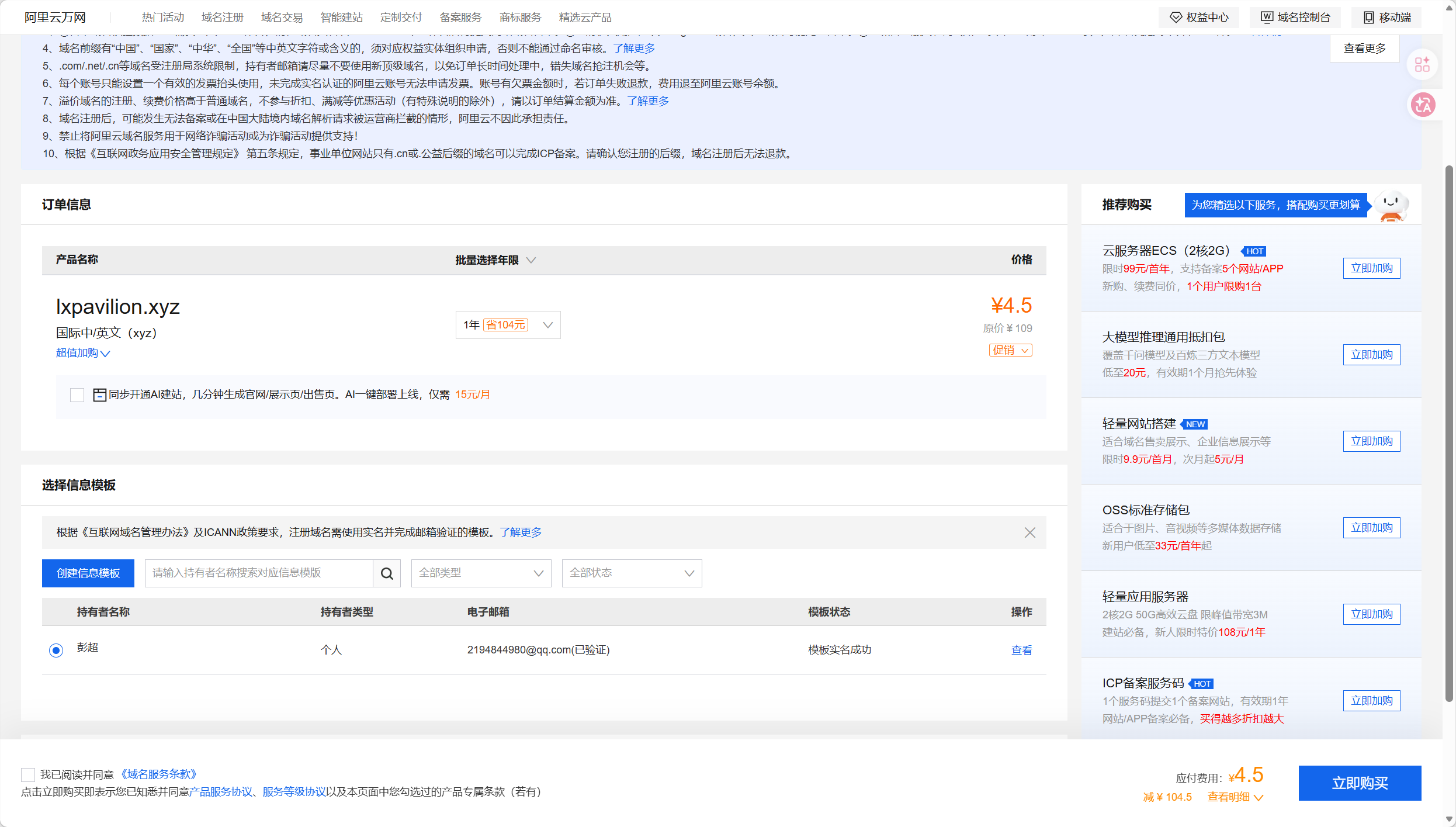Click the 域名控制台 console icon
The width and height of the screenshot is (1456, 827).
click(x=1267, y=18)
